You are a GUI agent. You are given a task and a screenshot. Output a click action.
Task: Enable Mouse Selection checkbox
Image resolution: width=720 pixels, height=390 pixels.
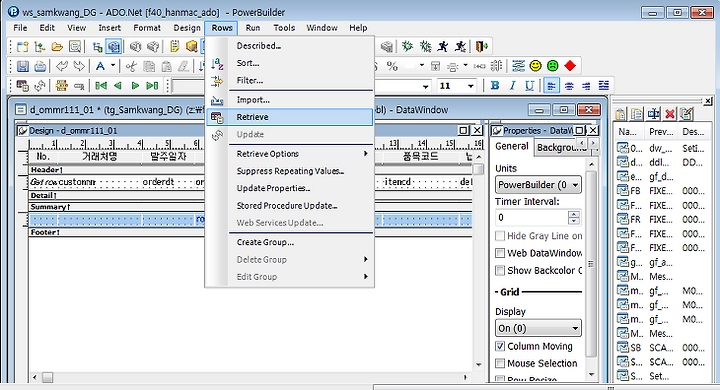[x=500, y=363]
